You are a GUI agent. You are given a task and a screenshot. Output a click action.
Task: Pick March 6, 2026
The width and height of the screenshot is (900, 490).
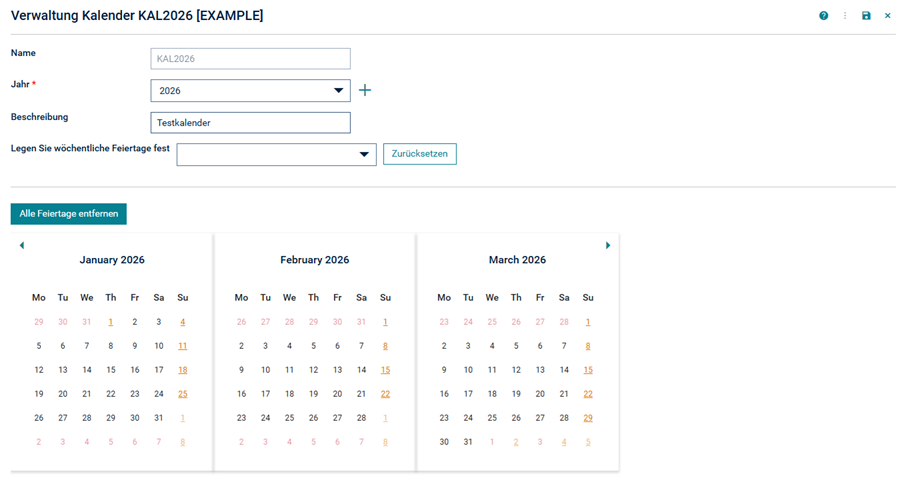(540, 346)
